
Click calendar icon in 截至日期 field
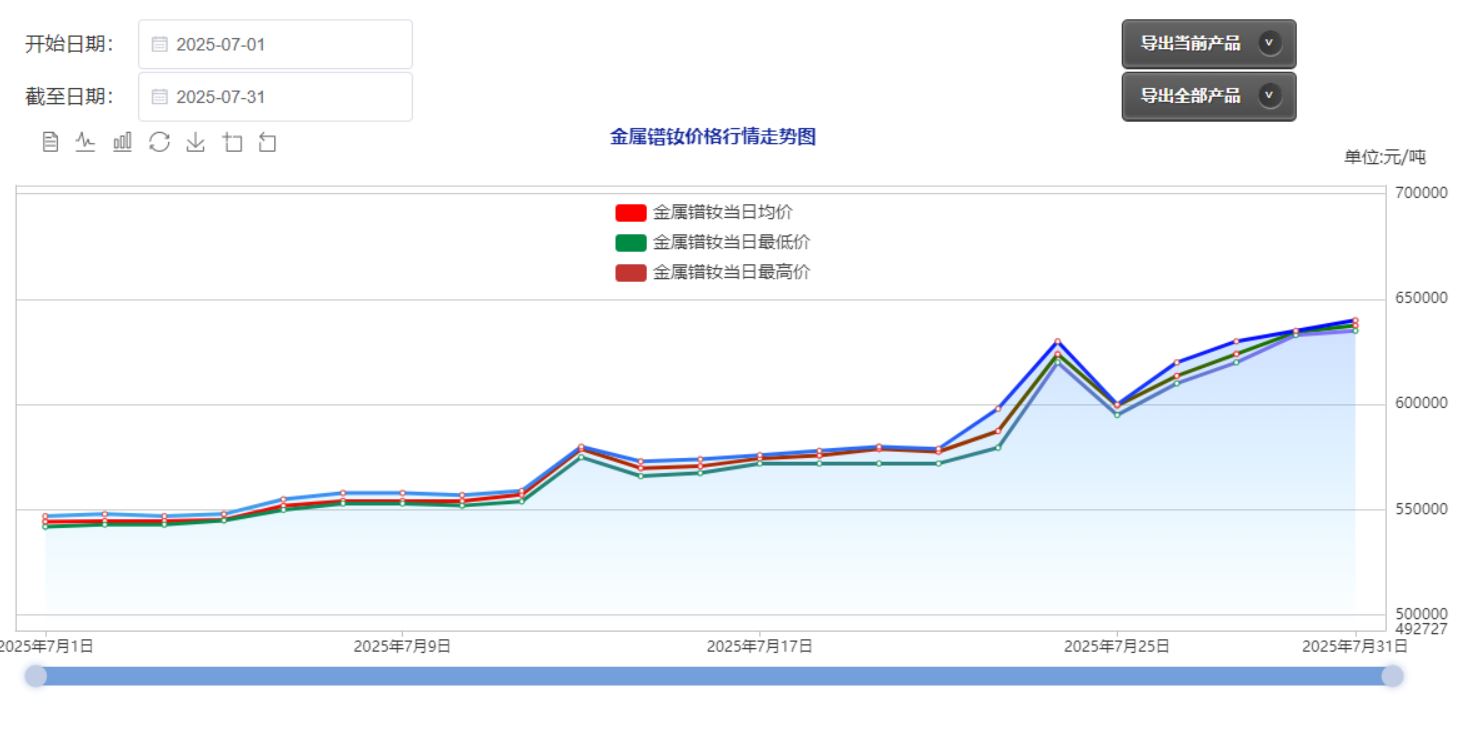pyautogui.click(x=159, y=97)
